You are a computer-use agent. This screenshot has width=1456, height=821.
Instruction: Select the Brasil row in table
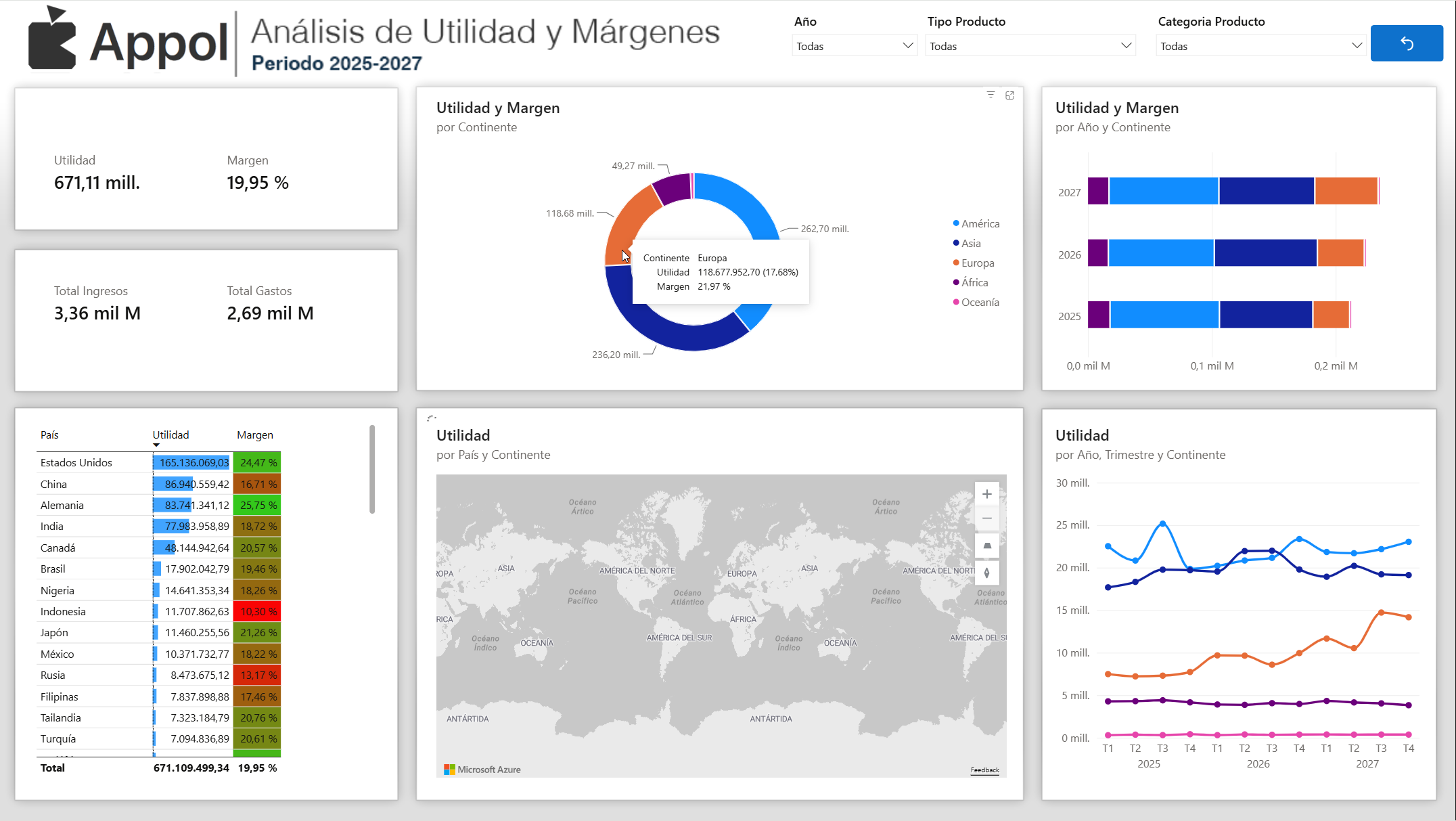158,569
